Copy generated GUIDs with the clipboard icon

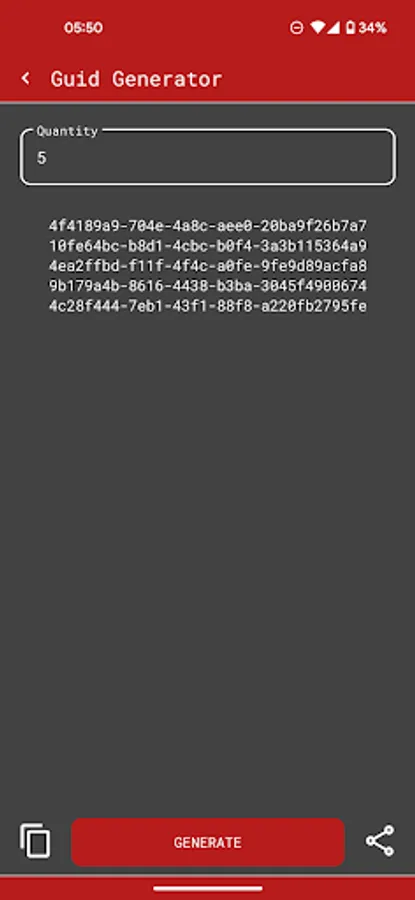(x=35, y=841)
